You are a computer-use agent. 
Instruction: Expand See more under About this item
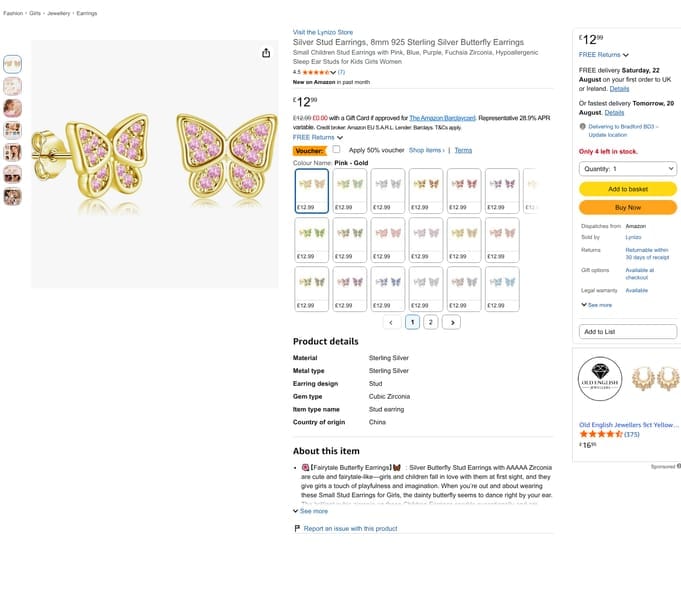[311, 511]
